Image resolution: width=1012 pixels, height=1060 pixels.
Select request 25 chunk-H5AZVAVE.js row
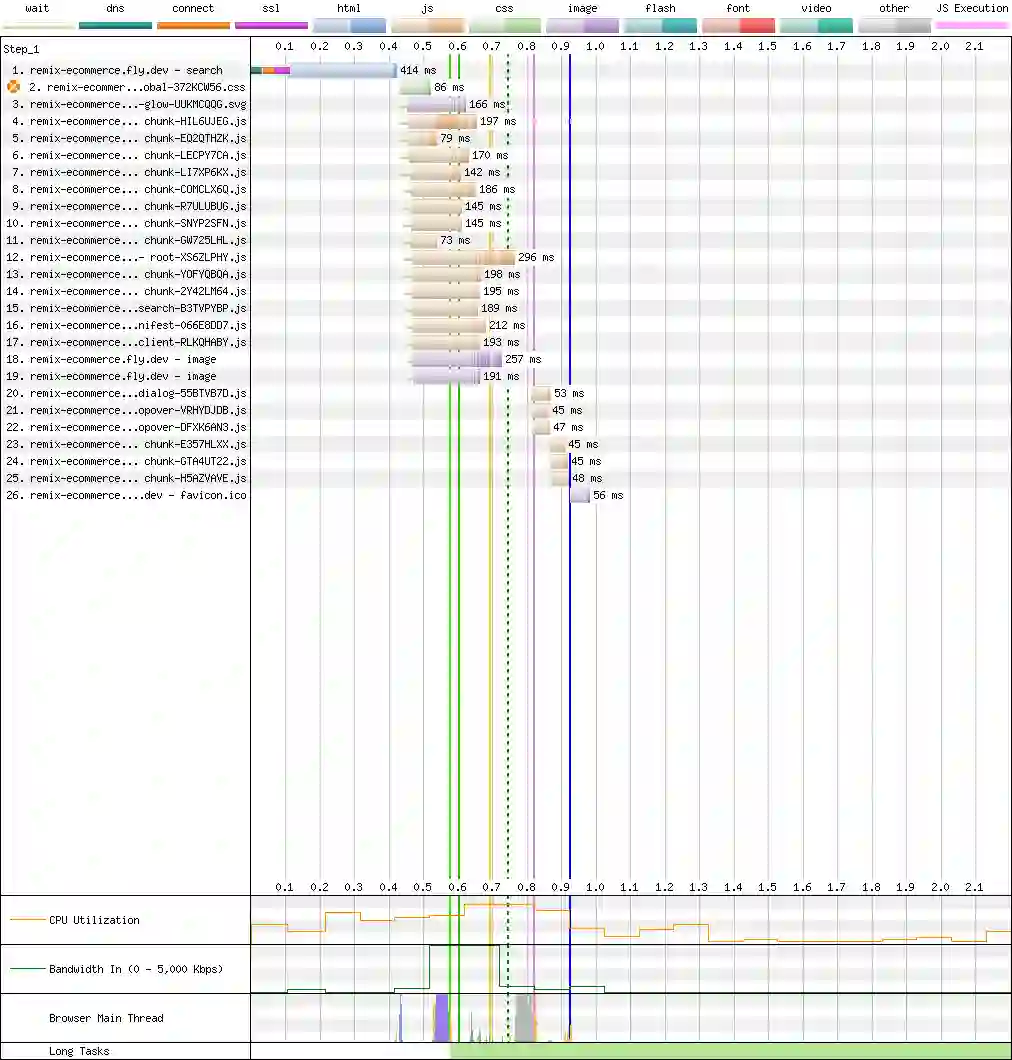pyautogui.click(x=126, y=478)
